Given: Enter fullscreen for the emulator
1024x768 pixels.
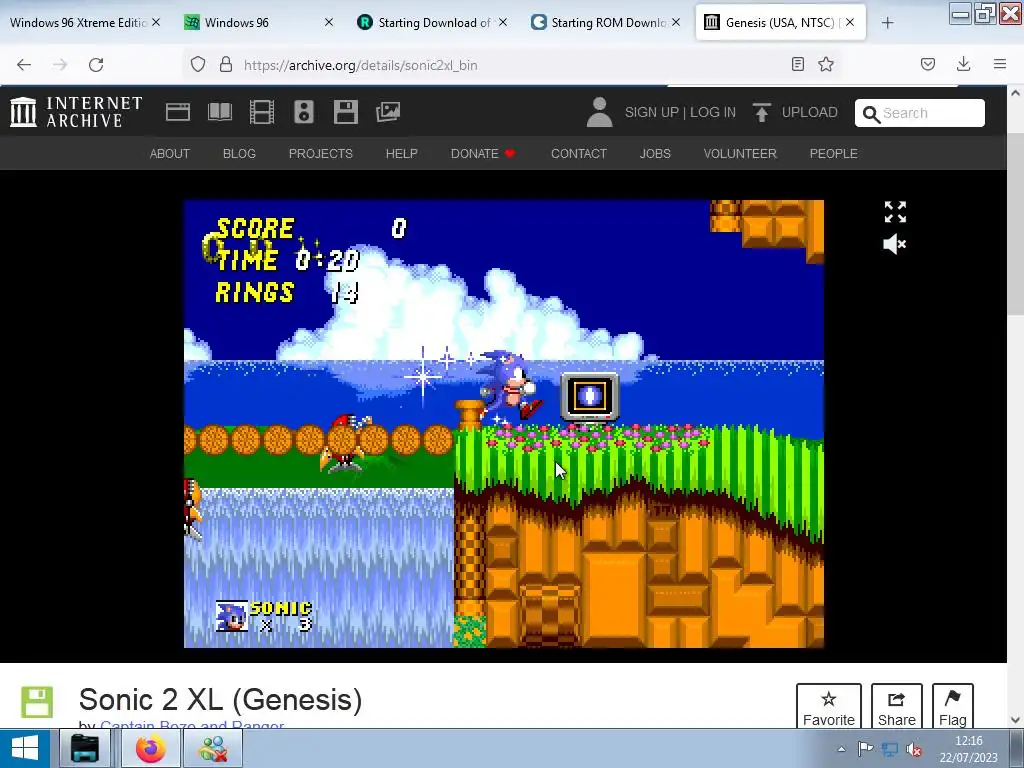Looking at the screenshot, I should click(895, 212).
